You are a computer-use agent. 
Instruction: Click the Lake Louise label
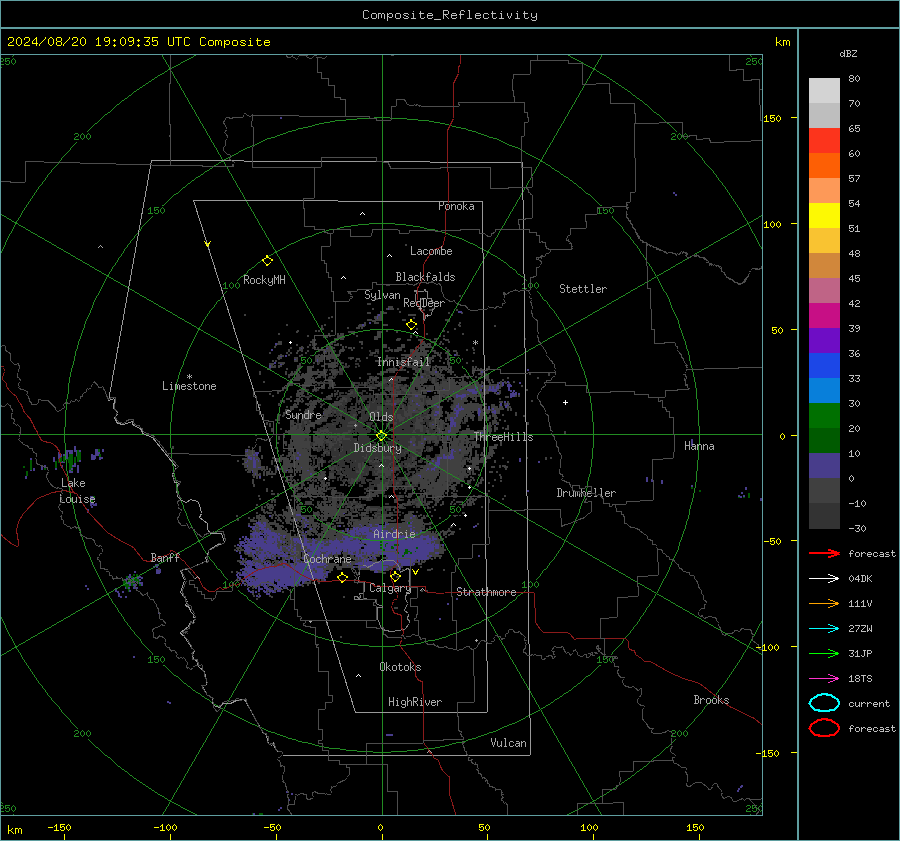[77, 491]
